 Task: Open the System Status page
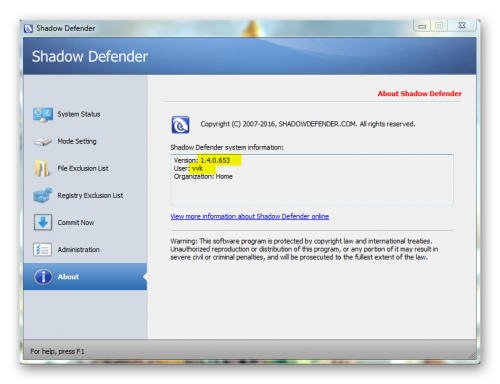pyautogui.click(x=79, y=114)
